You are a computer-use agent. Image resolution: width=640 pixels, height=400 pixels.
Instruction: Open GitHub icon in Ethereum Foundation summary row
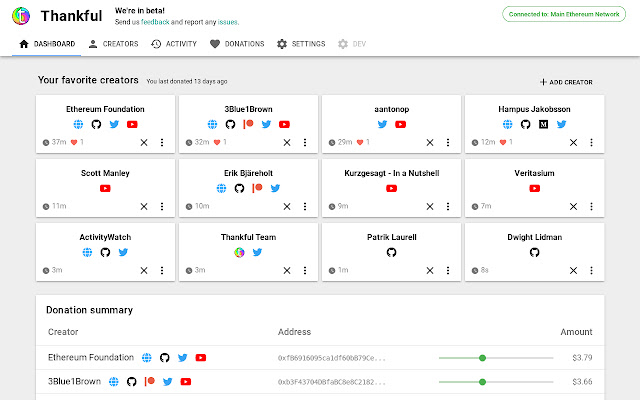point(164,358)
